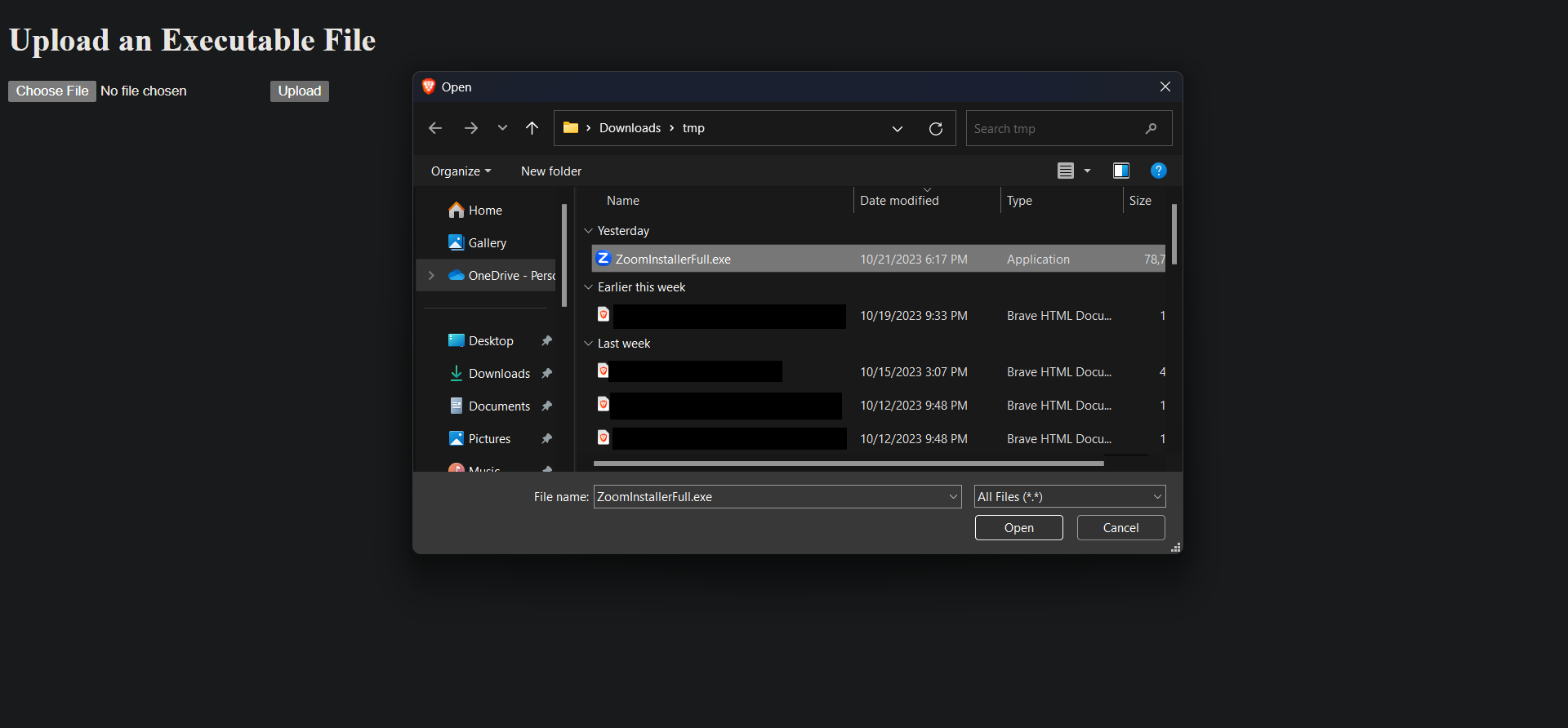Toggle the preview pane
Image resolution: width=1568 pixels, height=728 pixels.
1121,171
